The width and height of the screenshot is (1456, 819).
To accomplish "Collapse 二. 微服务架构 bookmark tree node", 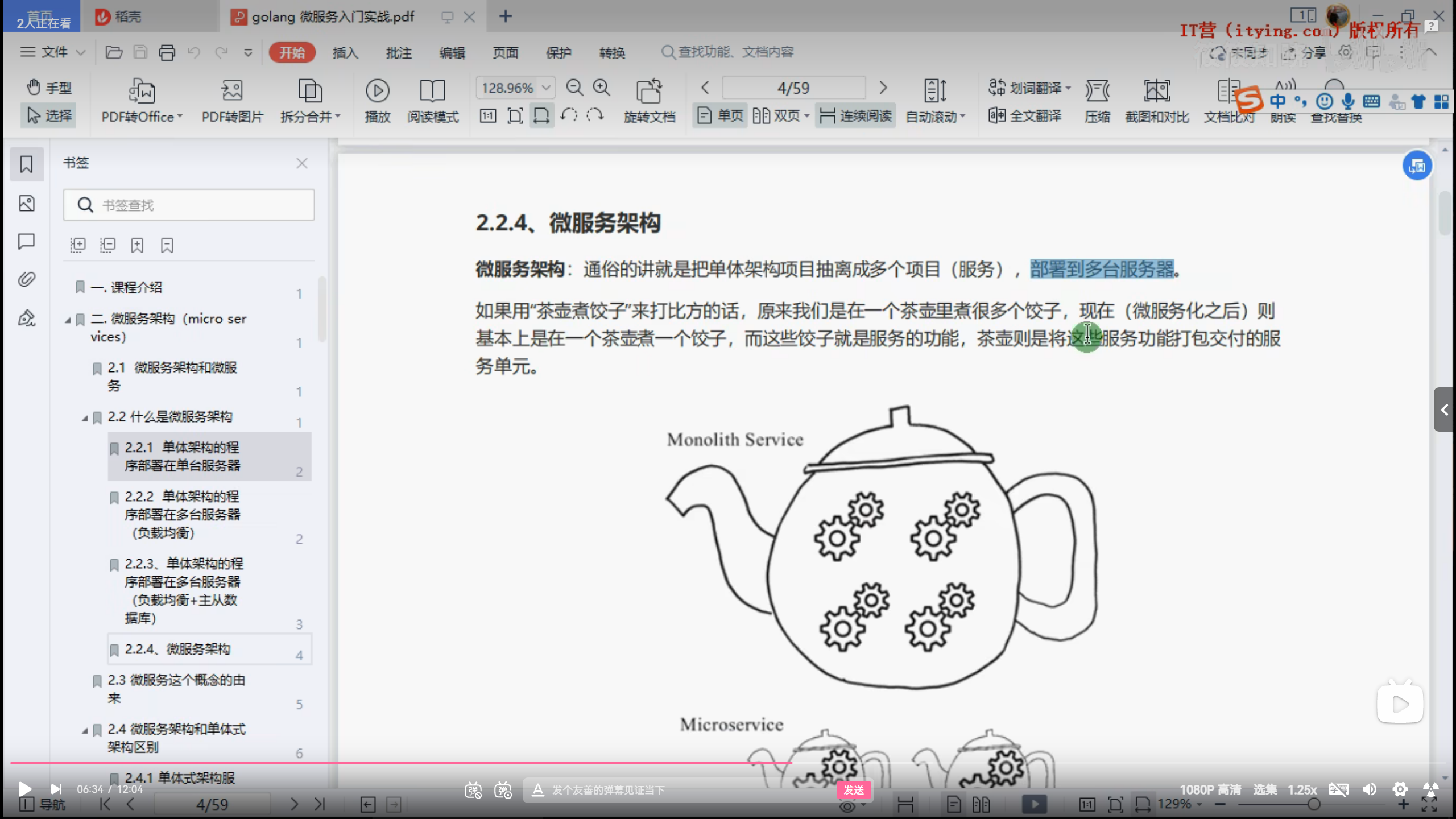I will tap(68, 320).
